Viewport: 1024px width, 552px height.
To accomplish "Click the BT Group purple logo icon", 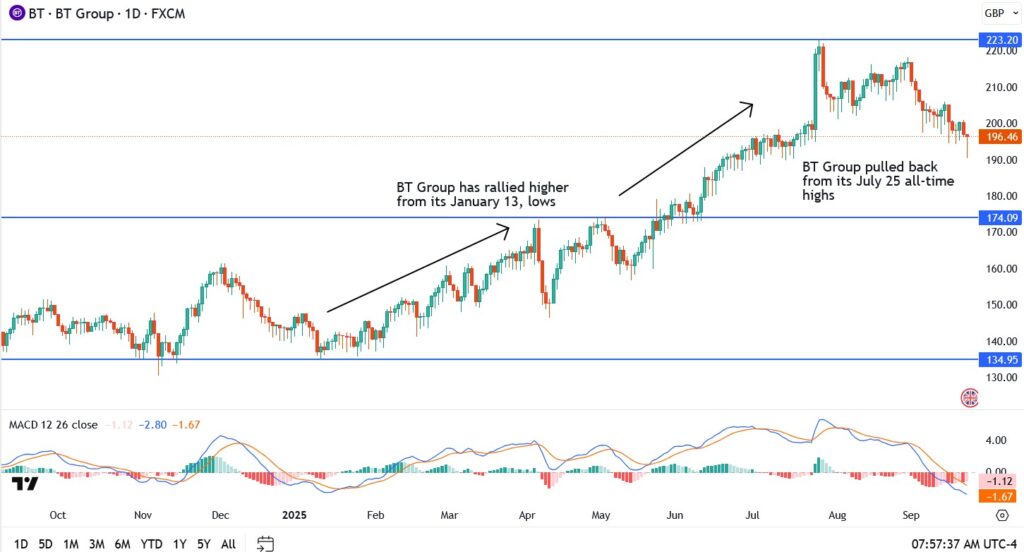I will click(13, 14).
